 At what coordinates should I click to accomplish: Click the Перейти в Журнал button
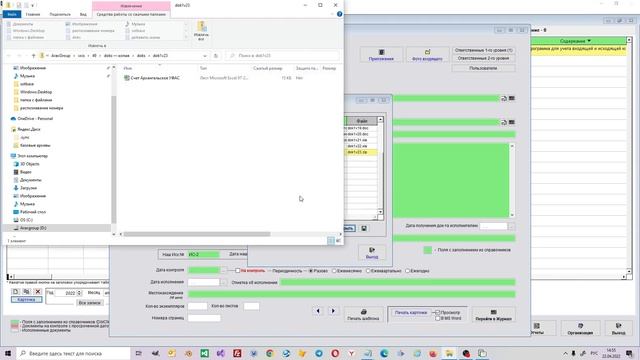tap(493, 315)
